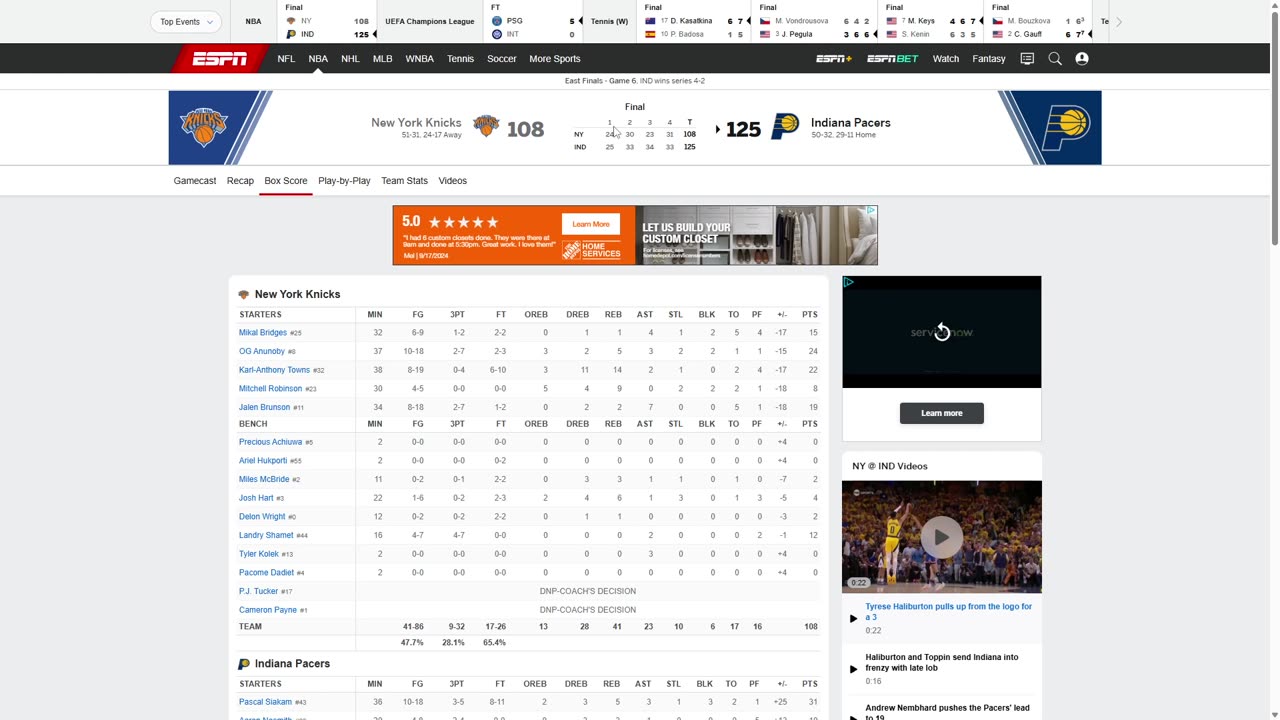Switch to the Play-by-Play tab
Screen dimensions: 1280x720
click(344, 181)
